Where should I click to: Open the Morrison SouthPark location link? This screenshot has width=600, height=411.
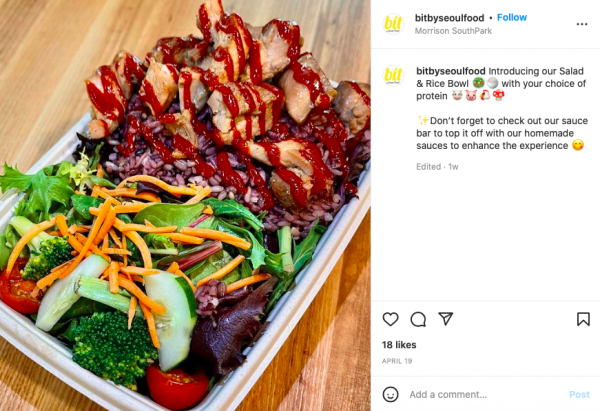point(453,31)
